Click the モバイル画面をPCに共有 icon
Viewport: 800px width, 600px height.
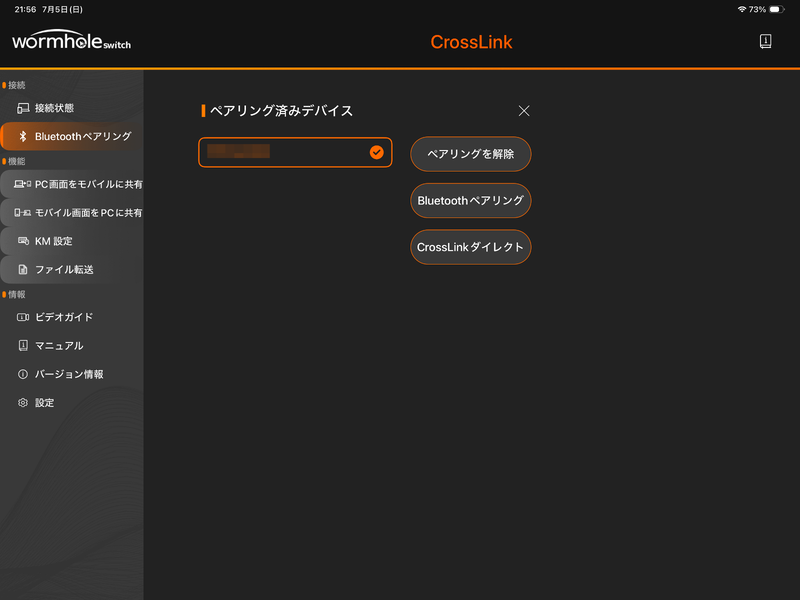(22, 213)
